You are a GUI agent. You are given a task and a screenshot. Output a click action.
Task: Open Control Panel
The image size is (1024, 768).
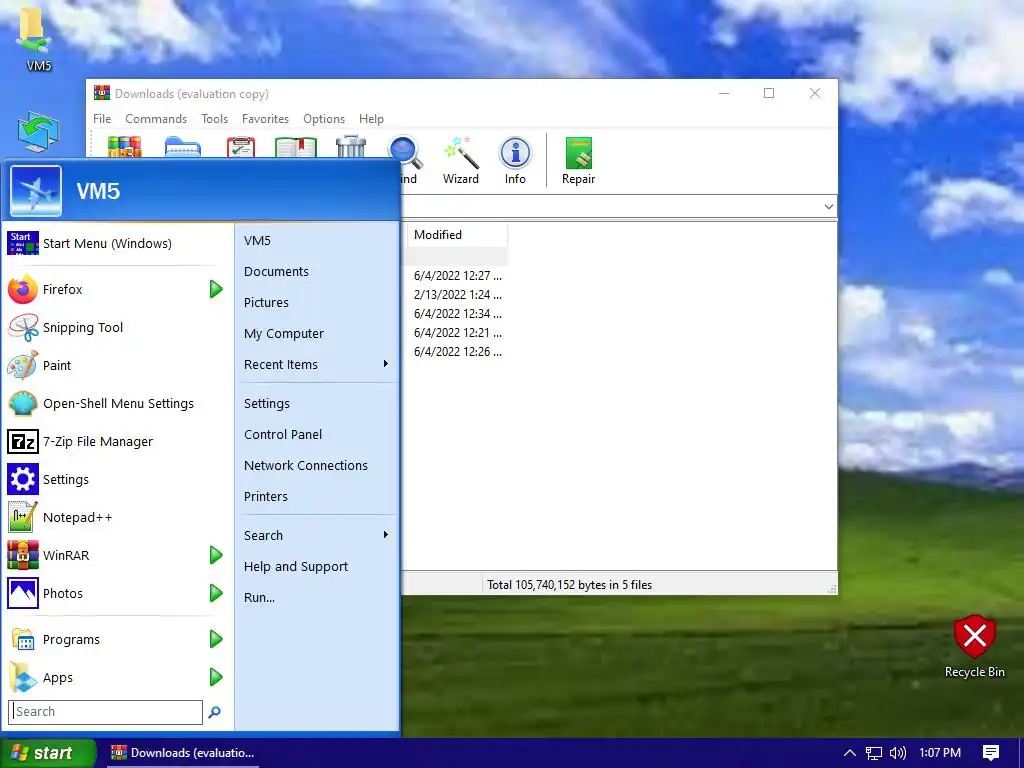pyautogui.click(x=283, y=434)
